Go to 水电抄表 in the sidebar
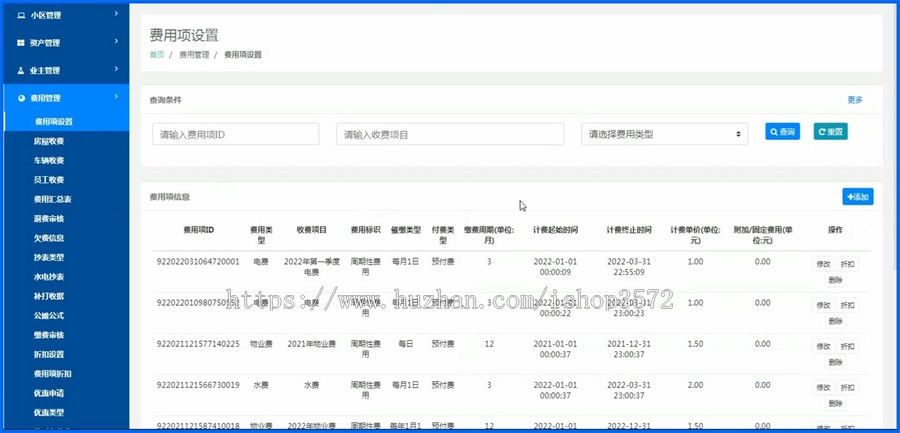 49,277
